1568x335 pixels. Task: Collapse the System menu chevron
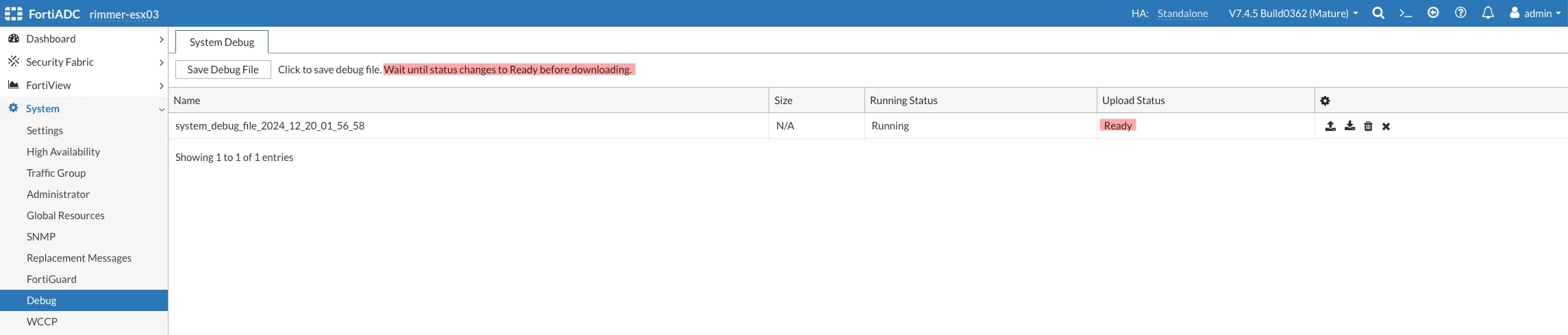tap(161, 109)
